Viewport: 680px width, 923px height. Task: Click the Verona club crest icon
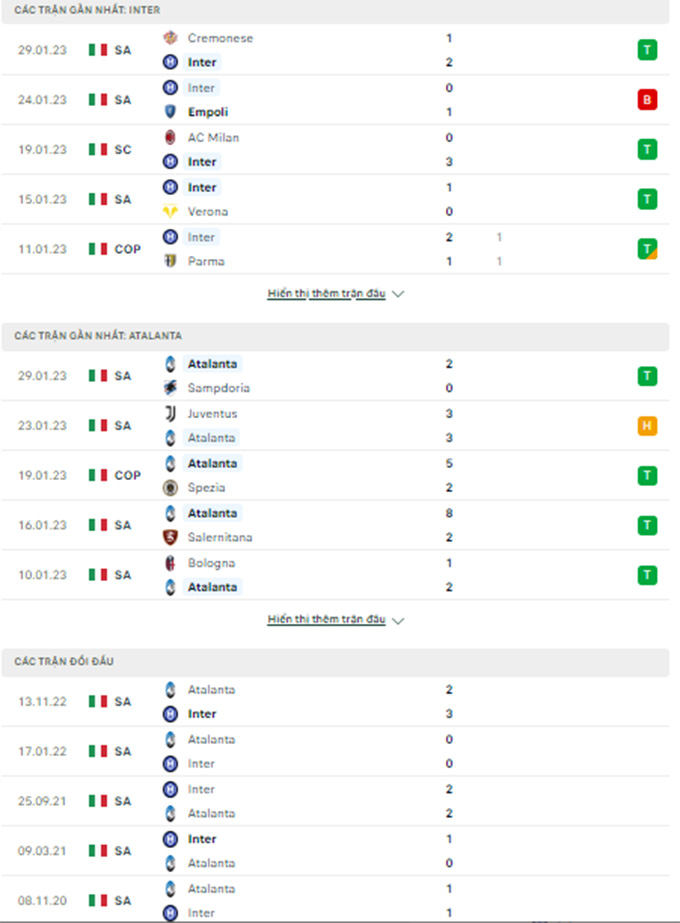pos(170,211)
